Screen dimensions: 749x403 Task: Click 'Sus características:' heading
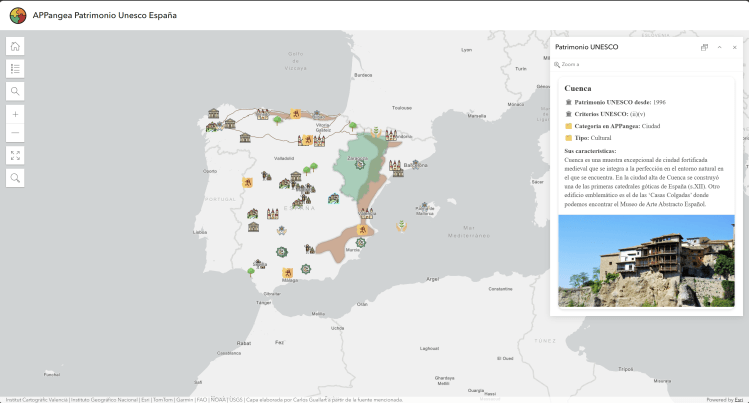590,151
